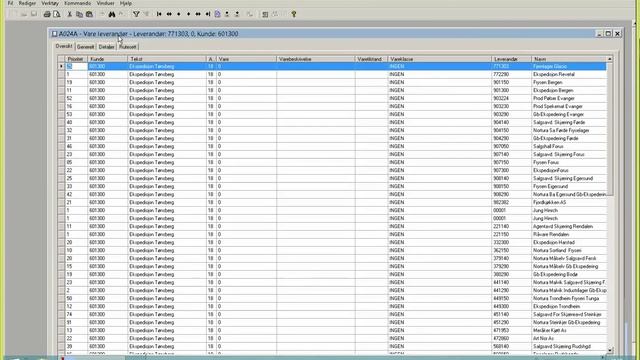Open the Hjelp menu
The image size is (640, 360).
pyautogui.click(x=126, y=3)
